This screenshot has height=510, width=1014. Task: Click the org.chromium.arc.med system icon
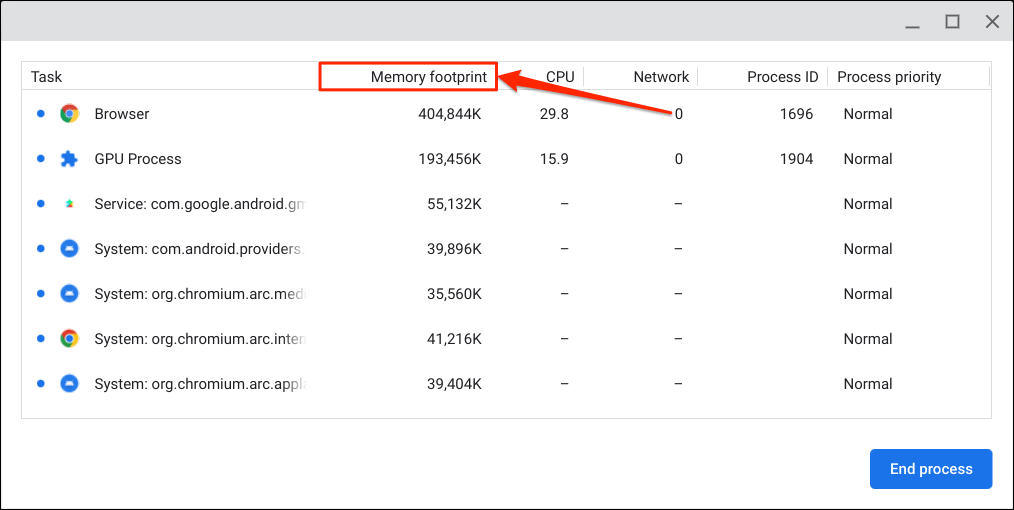[x=69, y=294]
